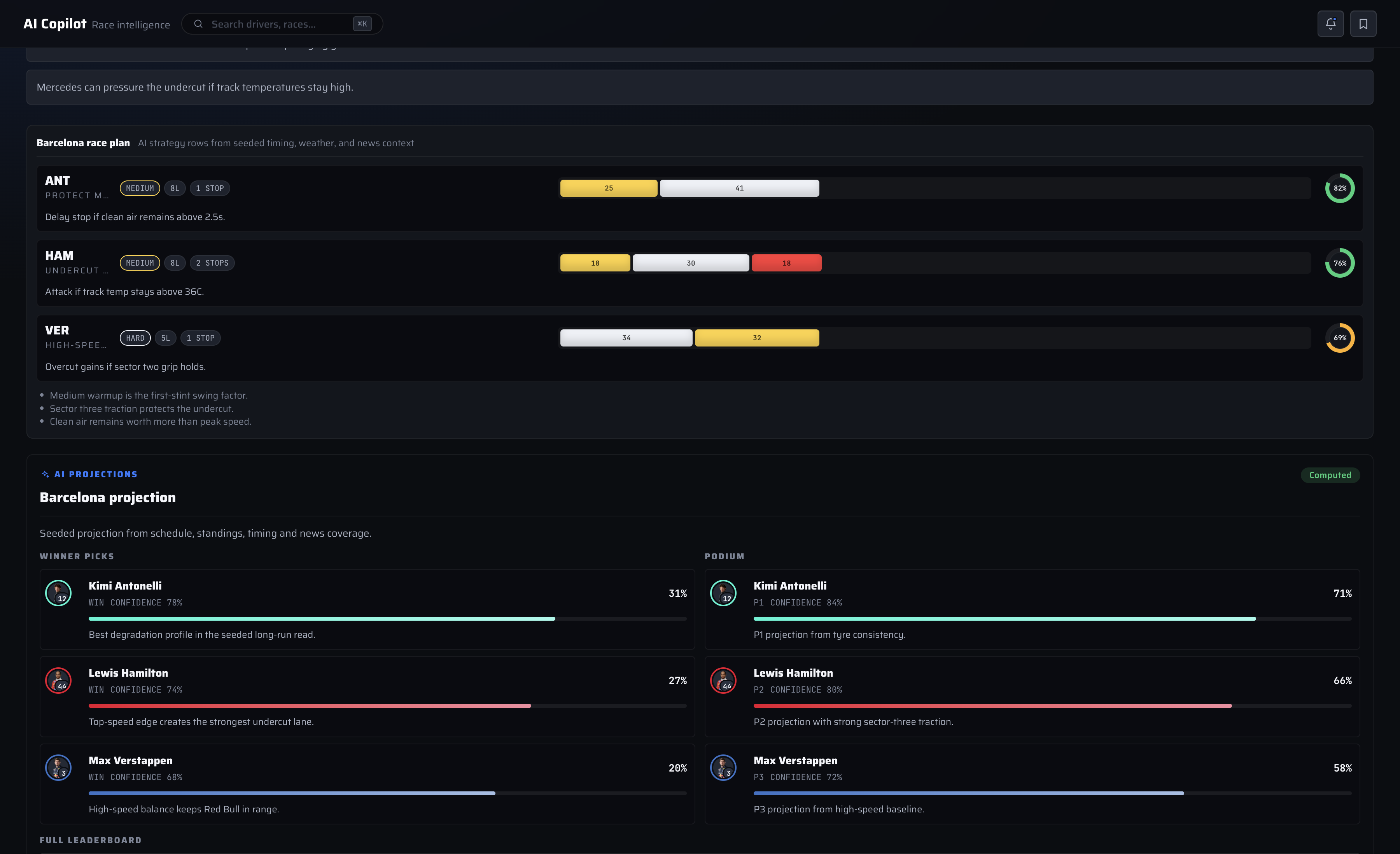1400x854 pixels.
Task: Click Max Verstappen's avatar in Winner Picks
Action: coord(58,768)
